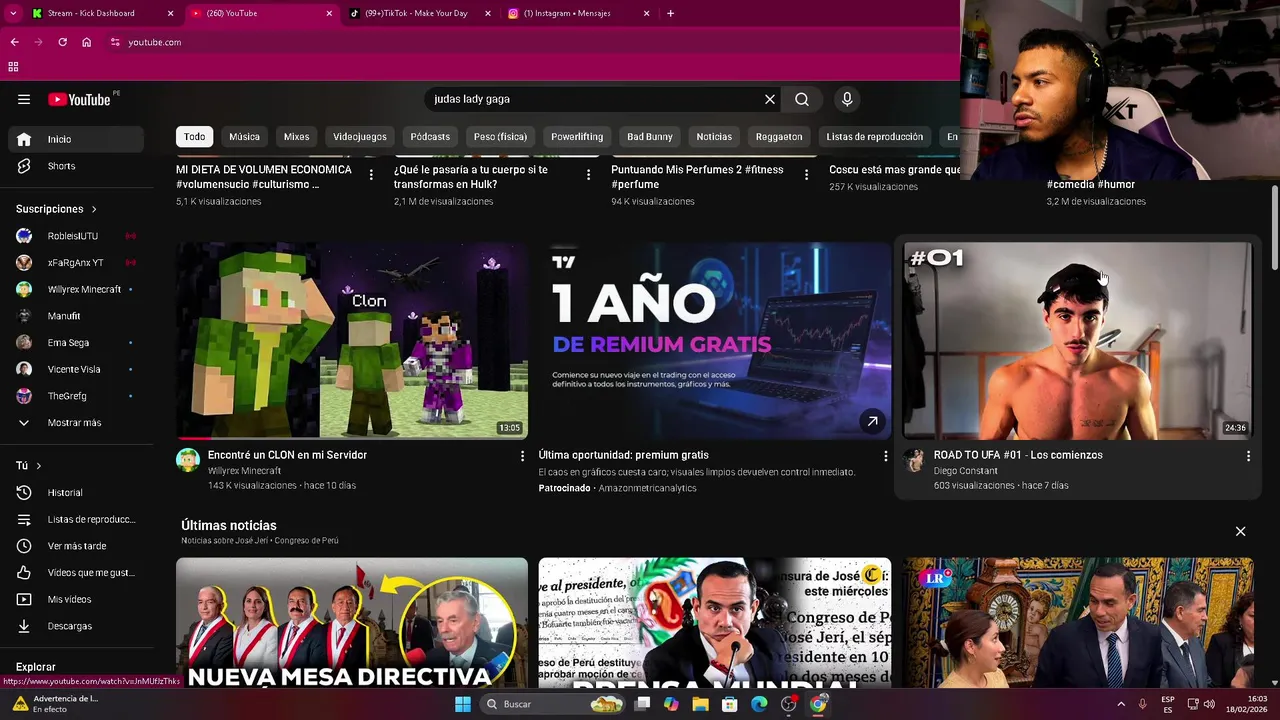Go back with the browser back arrow
Viewport: 1280px width, 720px height.
[14, 42]
